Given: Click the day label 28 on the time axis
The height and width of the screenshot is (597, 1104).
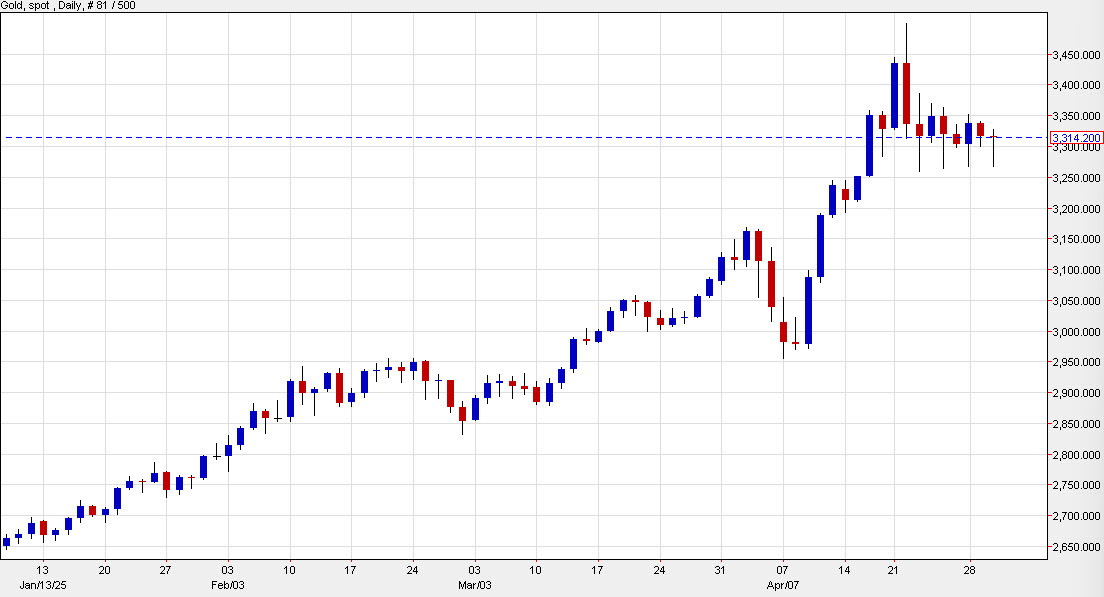Looking at the screenshot, I should [970, 570].
